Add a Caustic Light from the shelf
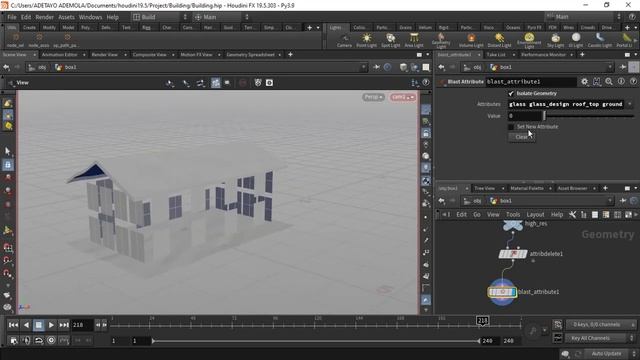Screen dimensions: 640x360 point(600,40)
